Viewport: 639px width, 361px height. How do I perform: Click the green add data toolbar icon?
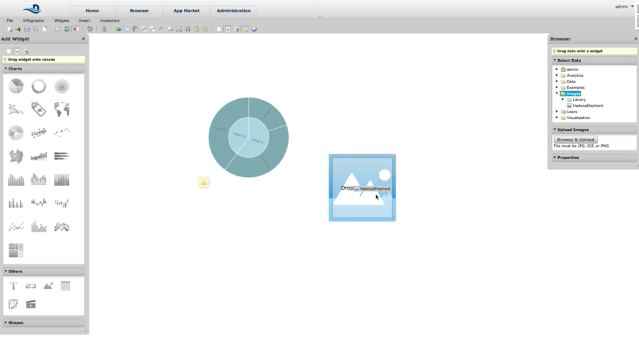118,29
